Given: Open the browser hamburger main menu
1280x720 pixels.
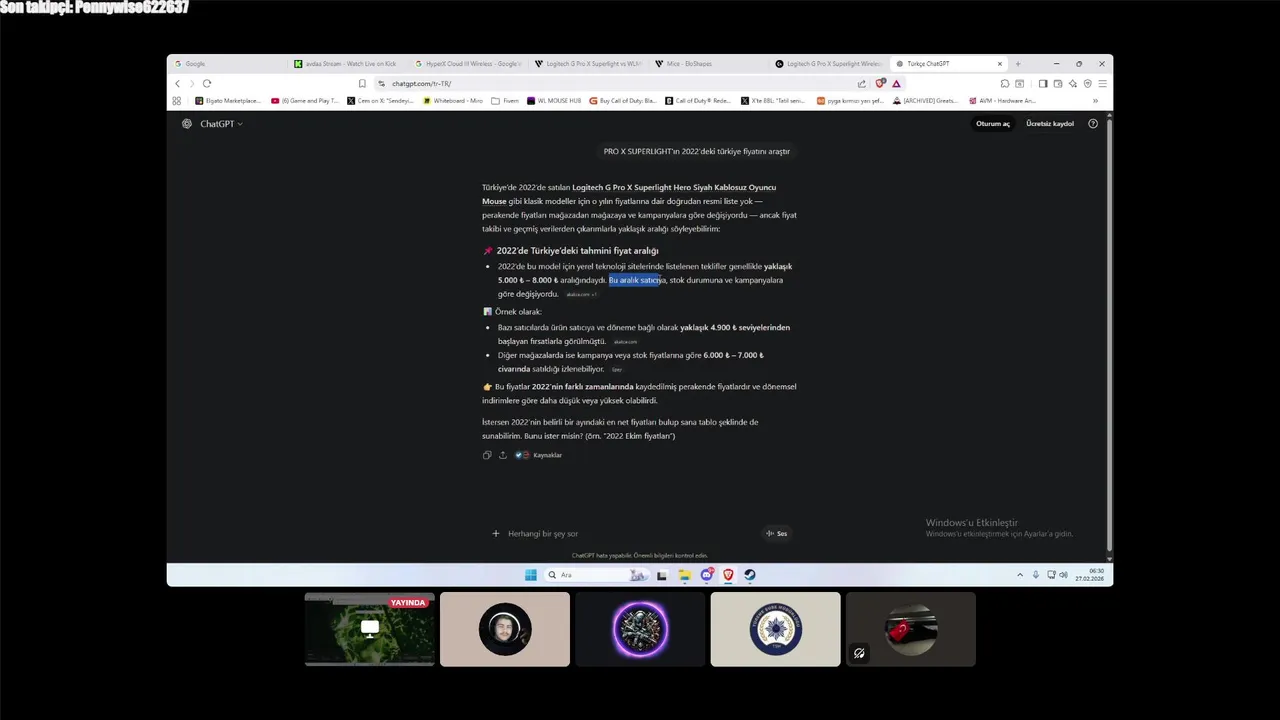Looking at the screenshot, I should pyautogui.click(x=1102, y=84).
